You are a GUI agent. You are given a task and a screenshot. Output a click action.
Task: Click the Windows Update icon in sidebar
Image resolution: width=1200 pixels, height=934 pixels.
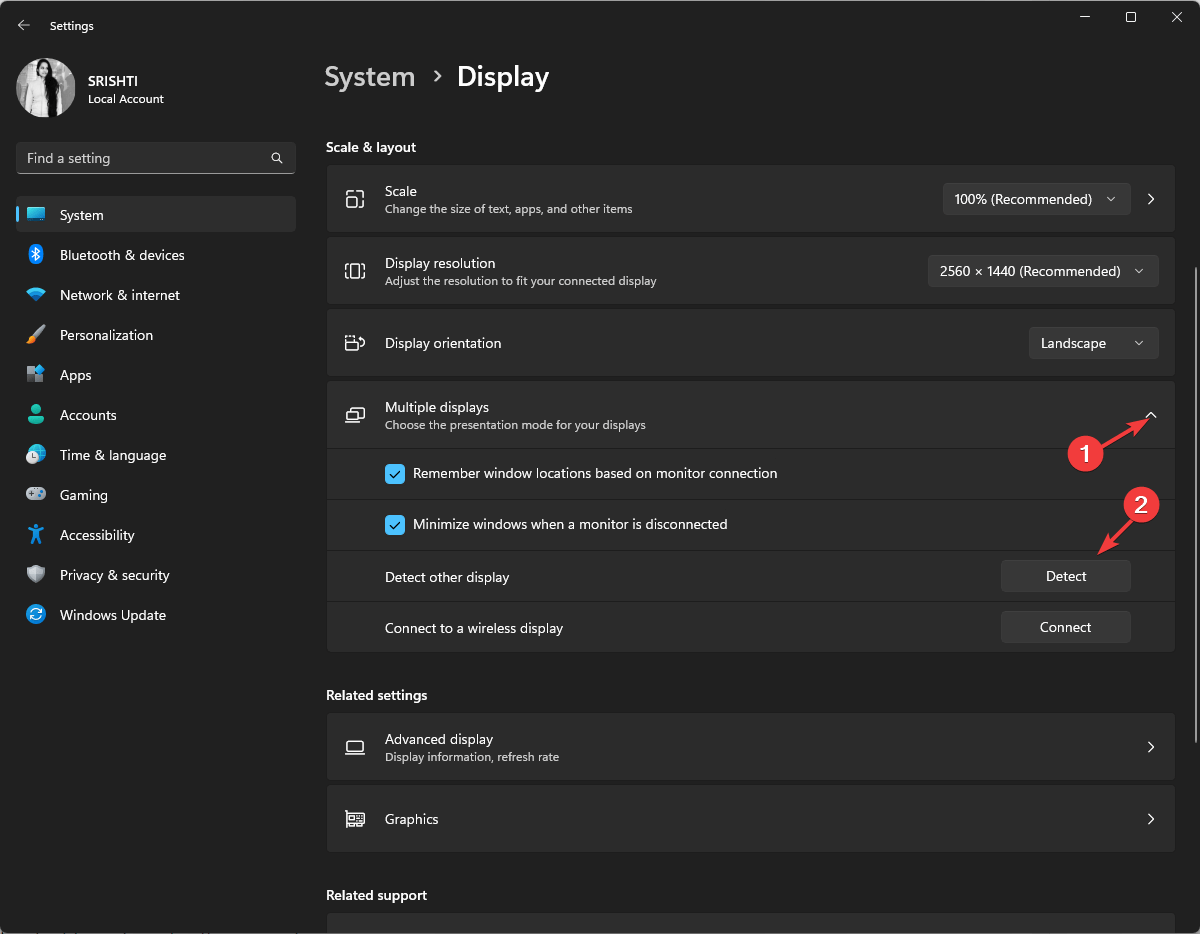[35, 614]
